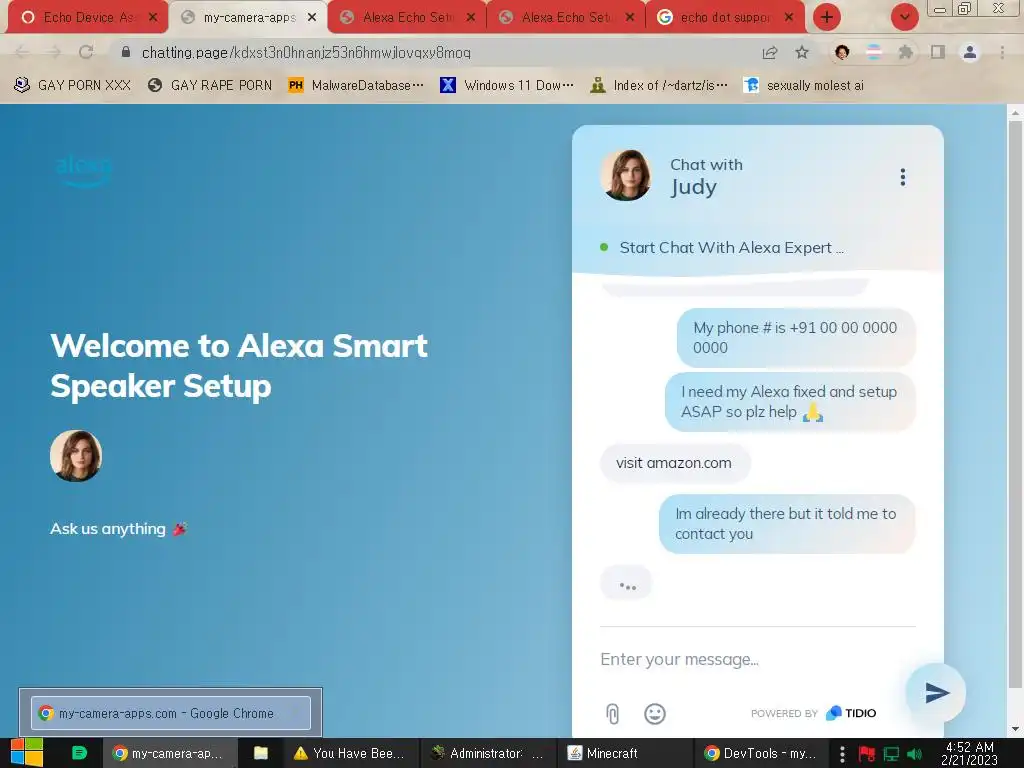Close the my-camera-apps tab
This screenshot has height=768, width=1024.
click(312, 17)
